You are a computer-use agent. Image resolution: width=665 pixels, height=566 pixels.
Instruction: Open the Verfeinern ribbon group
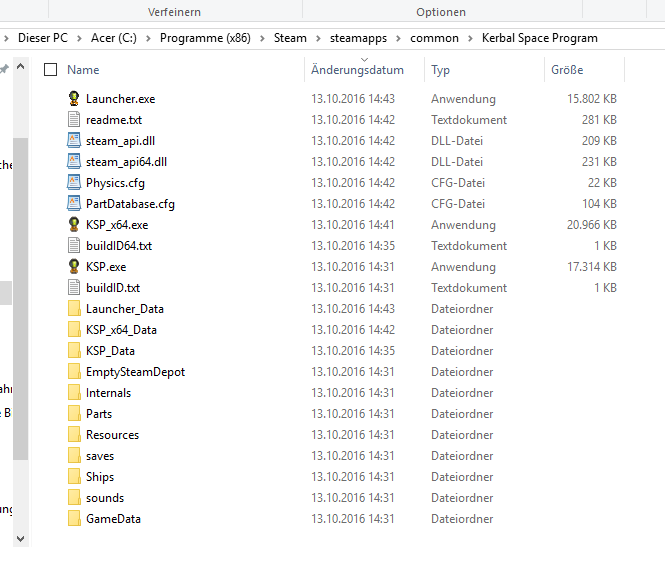(x=175, y=12)
